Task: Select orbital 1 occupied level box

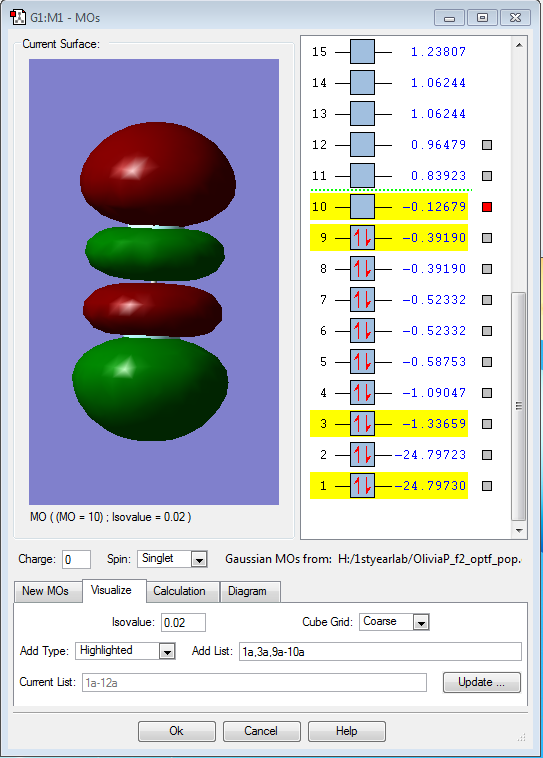Action: tap(362, 486)
